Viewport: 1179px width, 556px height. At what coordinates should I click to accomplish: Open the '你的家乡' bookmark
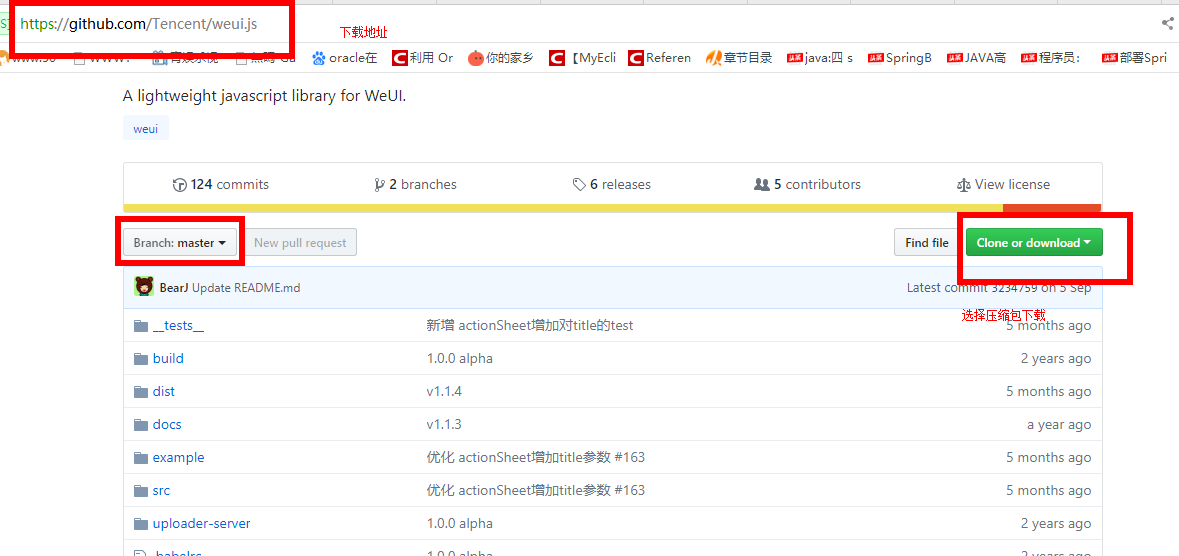click(501, 57)
